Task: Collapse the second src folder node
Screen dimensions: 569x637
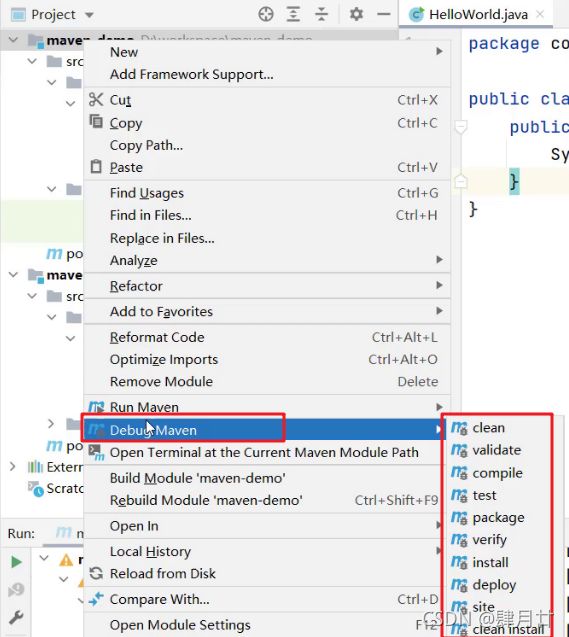Action: coord(32,296)
